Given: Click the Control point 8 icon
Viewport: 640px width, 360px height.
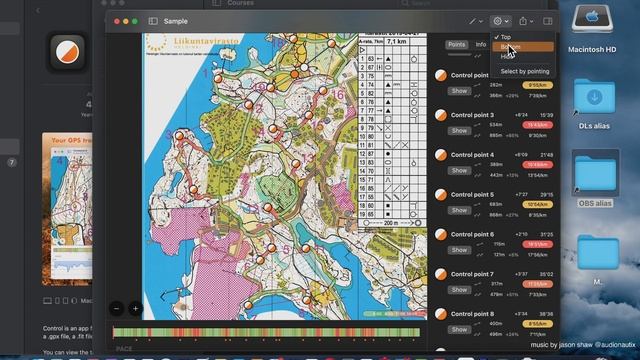Looking at the screenshot, I should 441,314.
